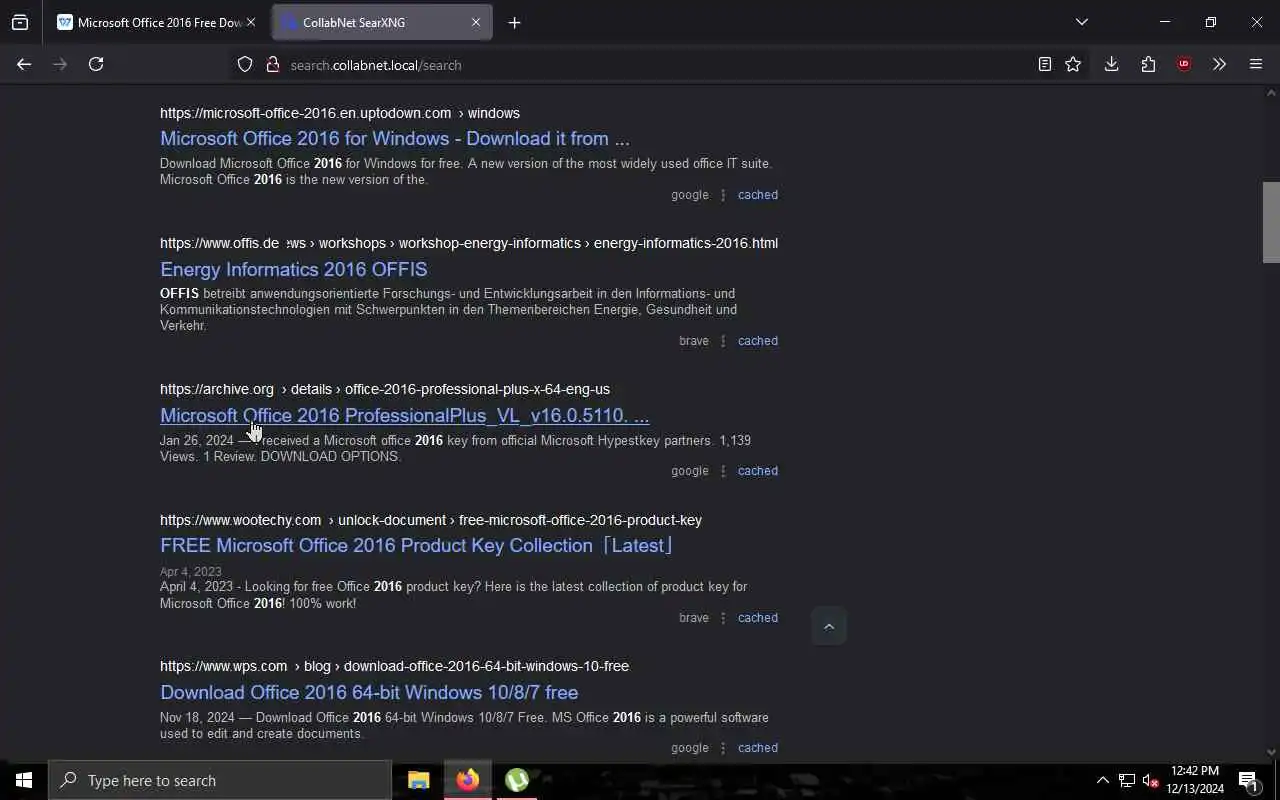Image resolution: width=1280 pixels, height=800 pixels.
Task: Open File Explorer from the taskbar
Action: 419,780
